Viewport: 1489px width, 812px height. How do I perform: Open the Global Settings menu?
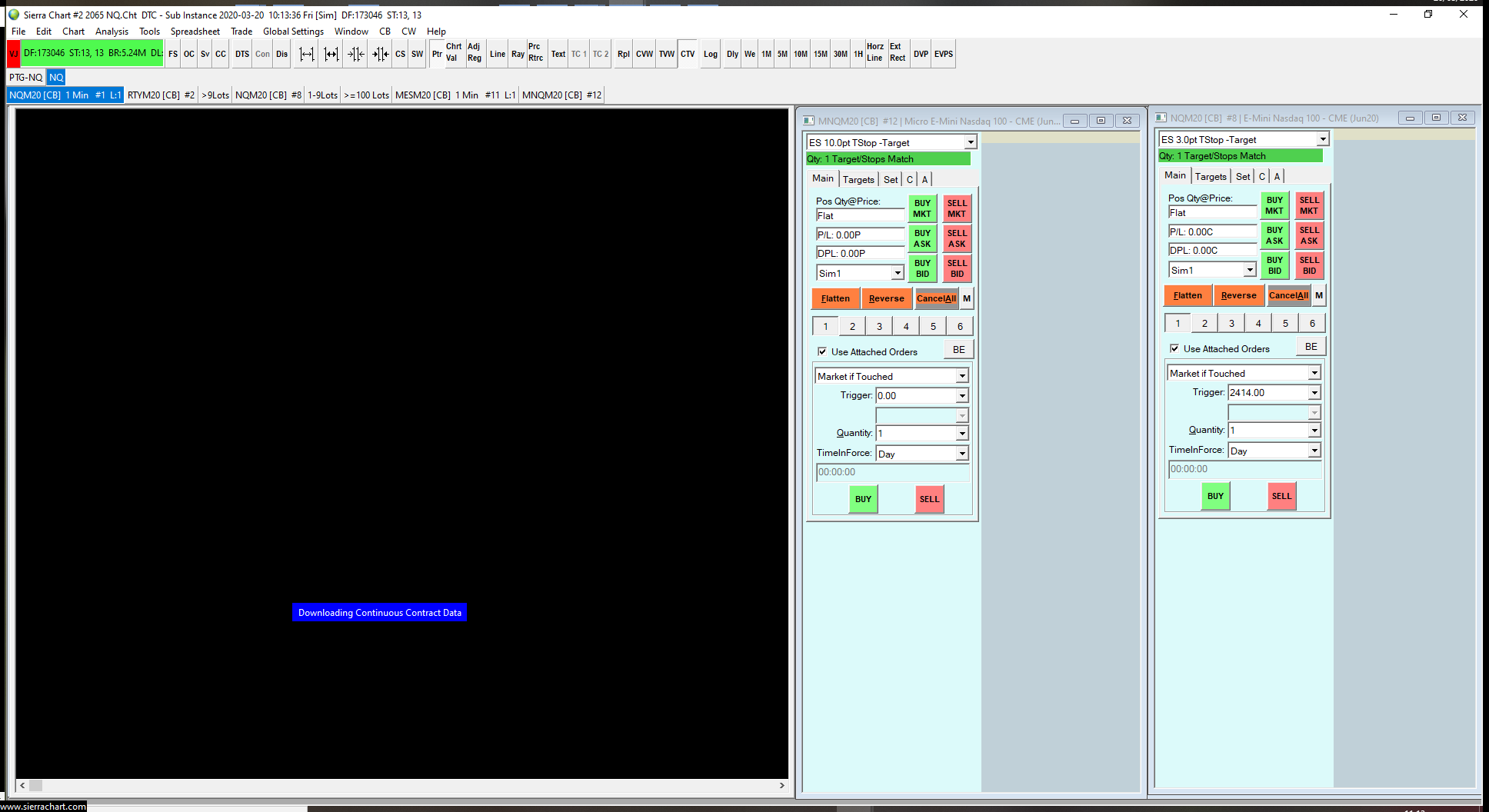click(293, 32)
